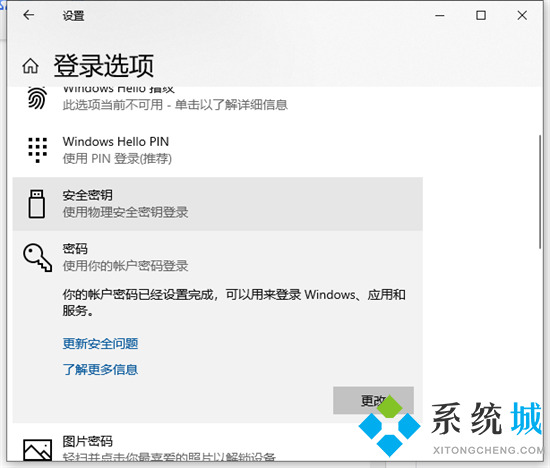The height and width of the screenshot is (468, 550).
Task: Expand the 安全密钥 sign-in option
Action: pos(217,204)
